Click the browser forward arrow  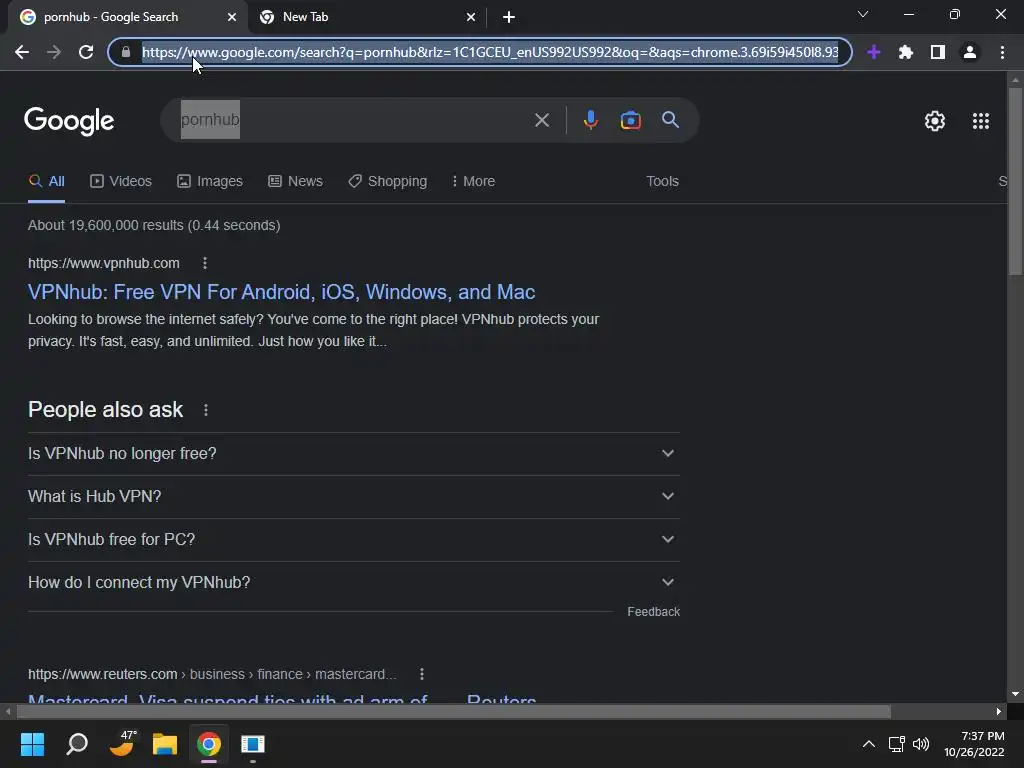coord(54,52)
